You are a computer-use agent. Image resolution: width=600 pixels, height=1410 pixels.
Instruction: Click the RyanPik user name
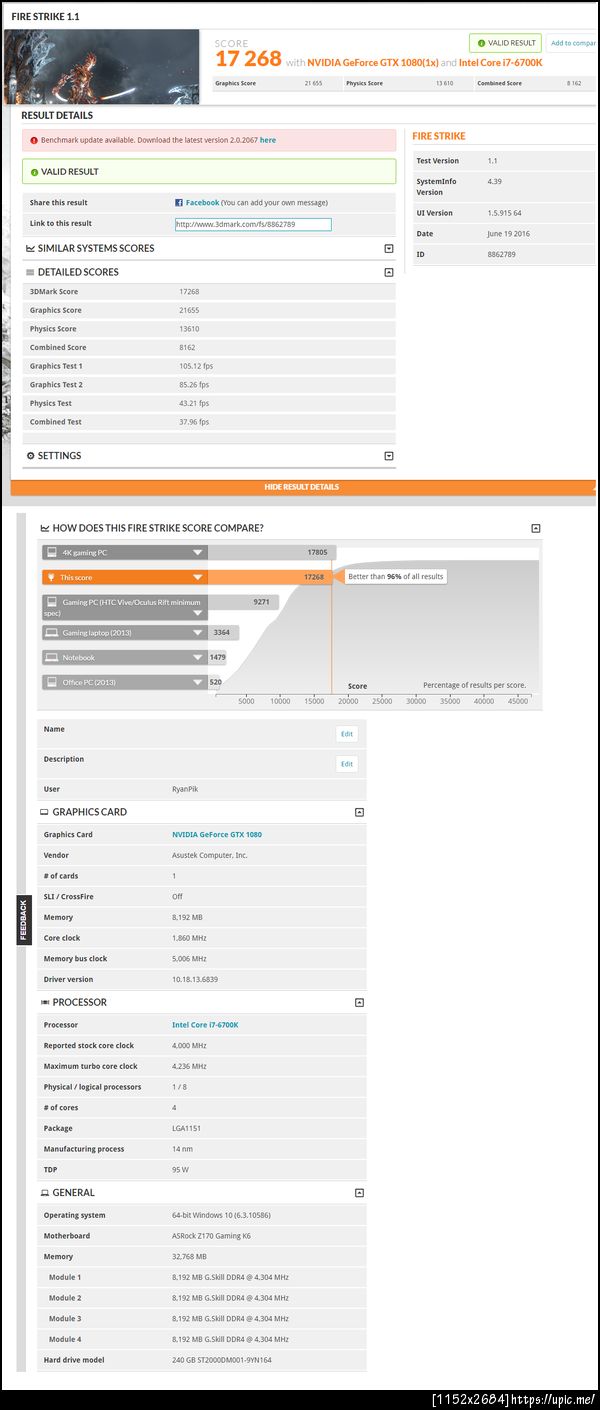point(184,789)
